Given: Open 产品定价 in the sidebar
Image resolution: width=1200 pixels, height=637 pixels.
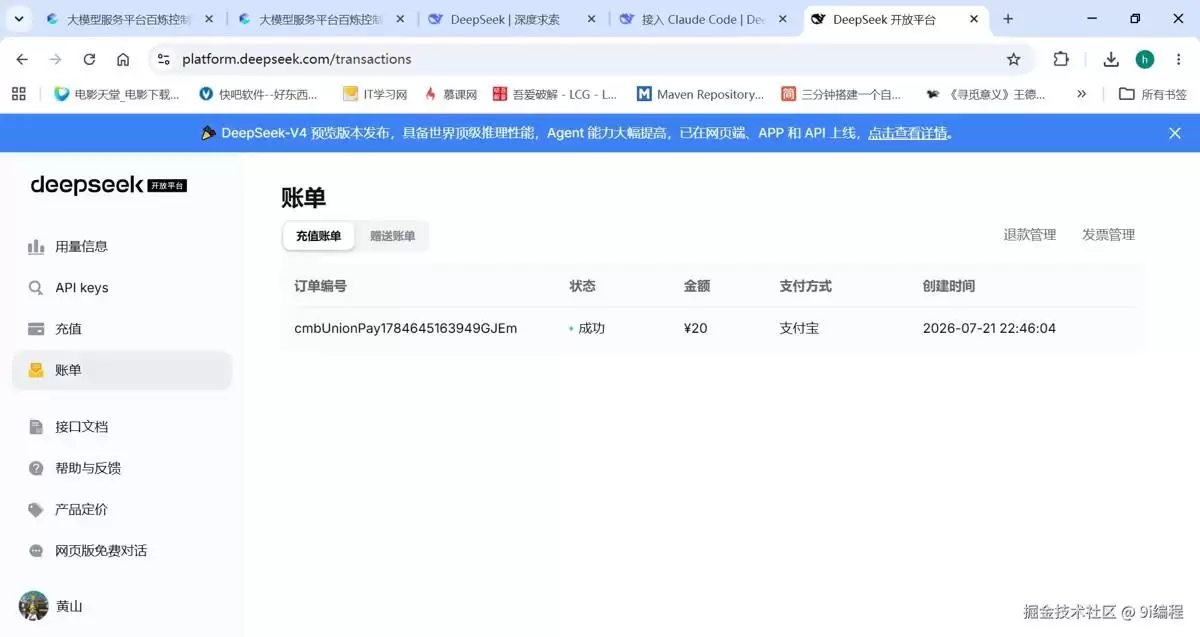Looking at the screenshot, I should (122, 509).
